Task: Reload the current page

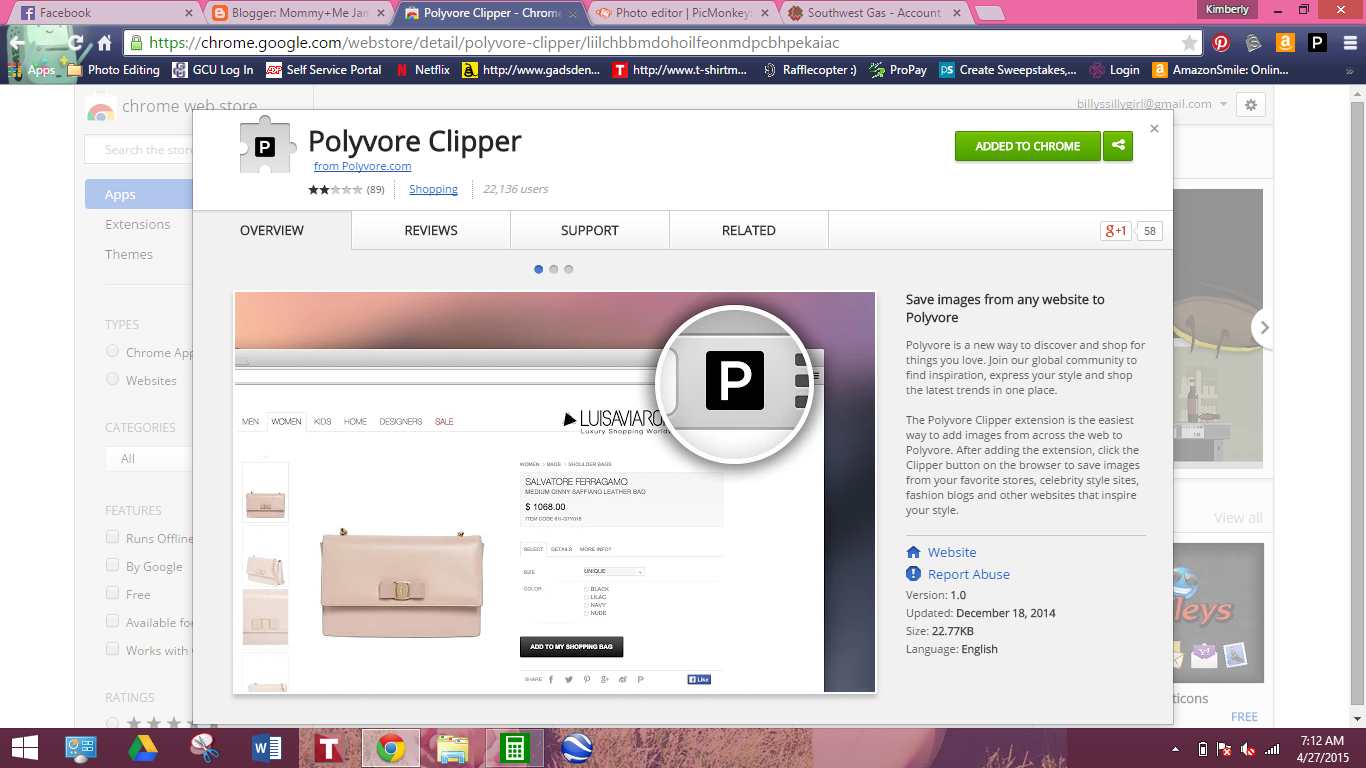Action: tap(75, 43)
